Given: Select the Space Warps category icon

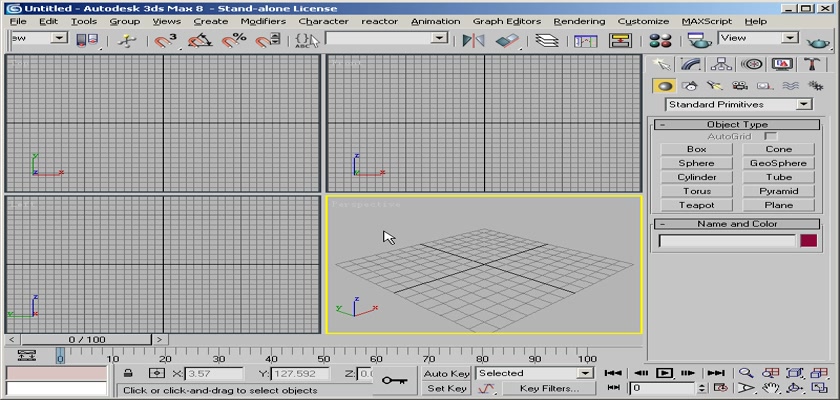Looking at the screenshot, I should click(x=790, y=86).
